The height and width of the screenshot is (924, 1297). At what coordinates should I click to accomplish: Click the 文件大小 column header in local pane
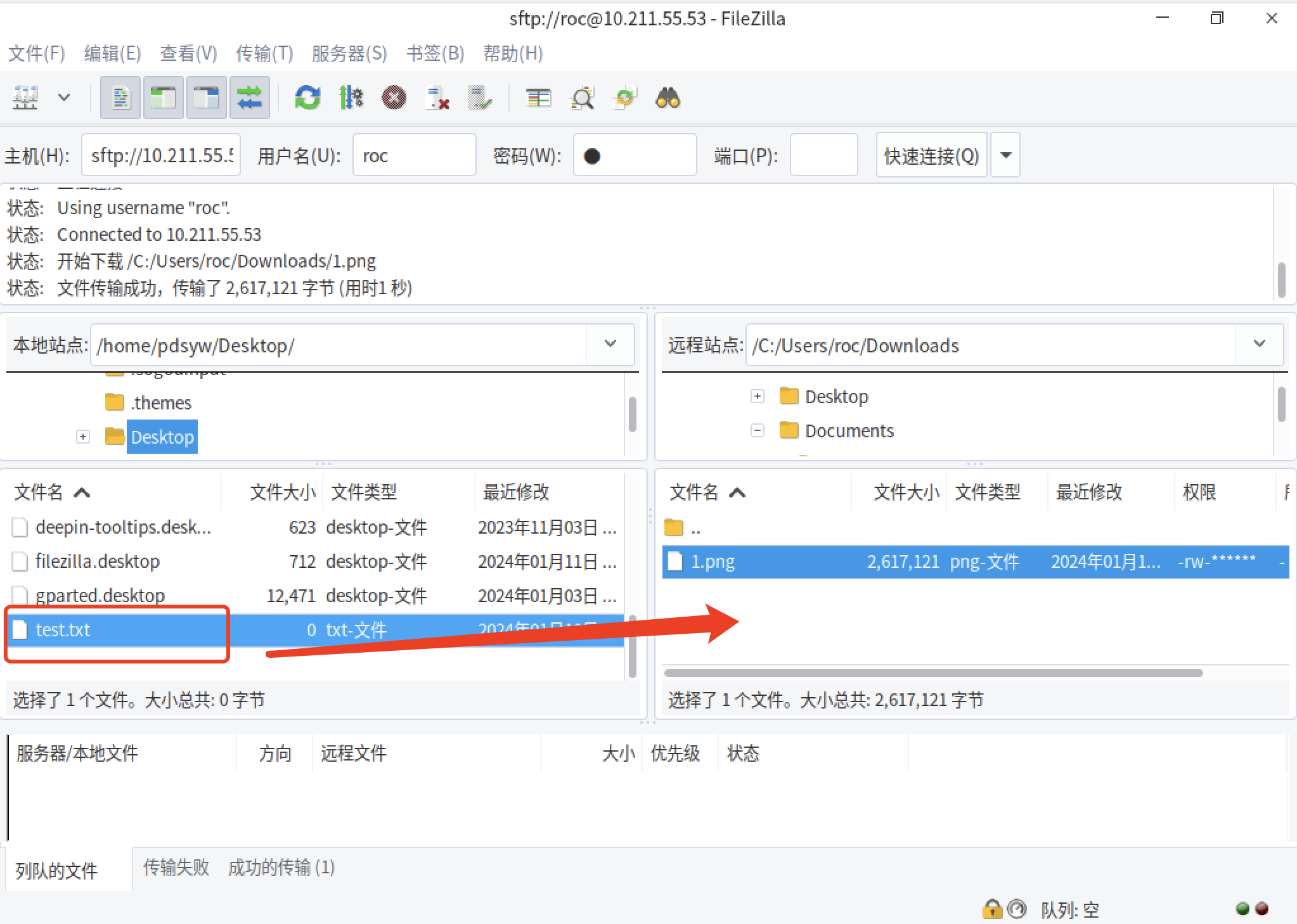(282, 492)
